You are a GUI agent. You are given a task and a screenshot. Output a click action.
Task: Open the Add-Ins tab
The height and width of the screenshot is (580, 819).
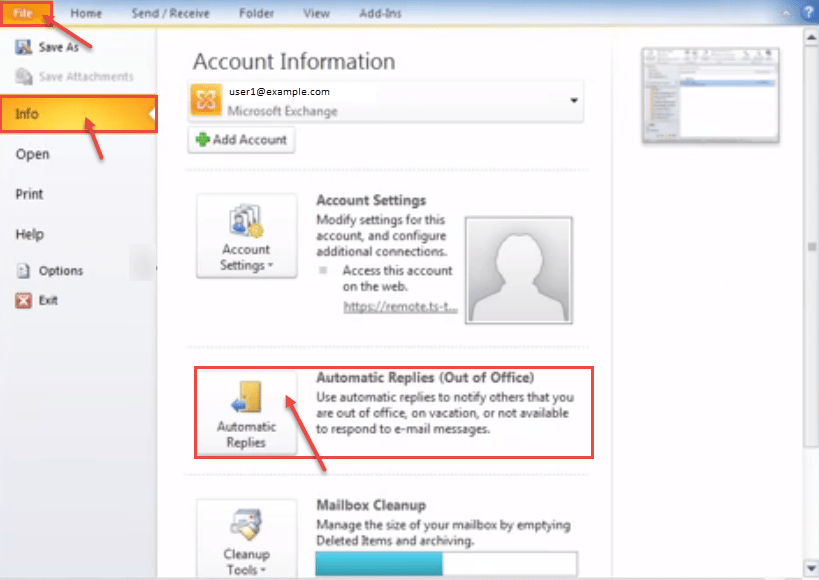tap(380, 13)
